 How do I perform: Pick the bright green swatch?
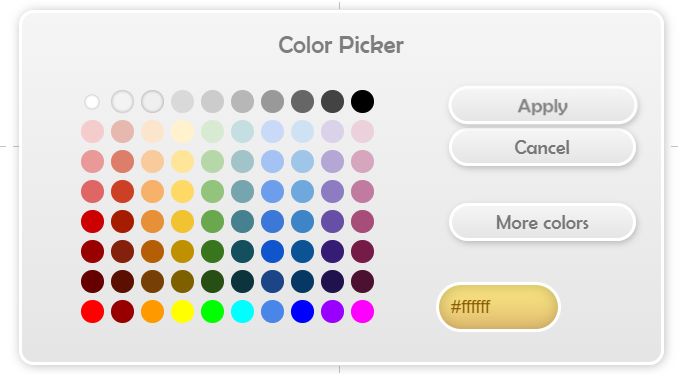(212, 311)
